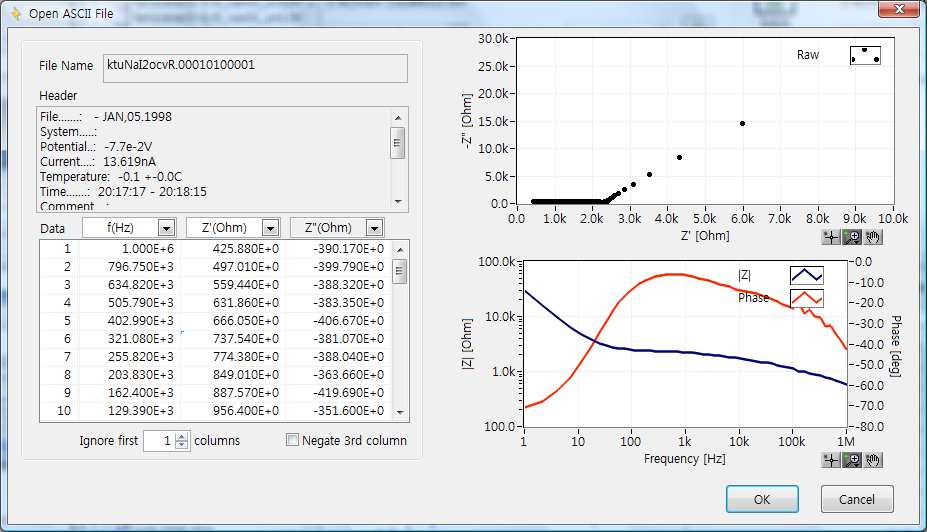Click the Phase red line legend swatch
Screen dimensions: 927x532
pyautogui.click(x=806, y=298)
